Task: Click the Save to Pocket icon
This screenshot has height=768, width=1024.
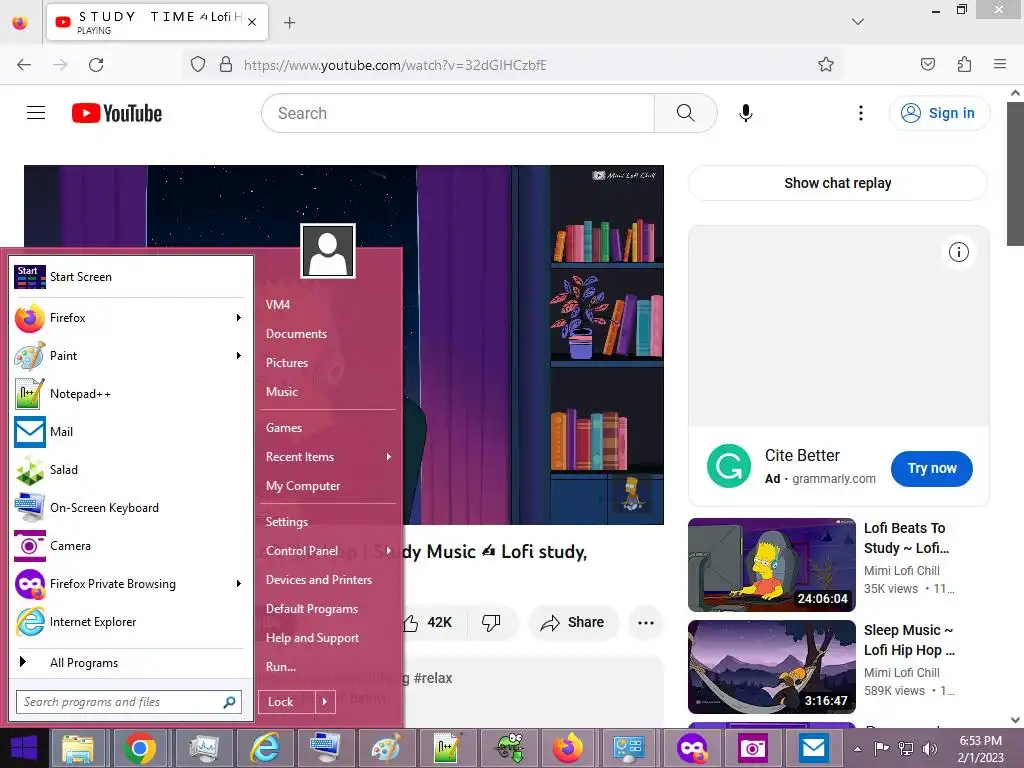Action: [927, 64]
